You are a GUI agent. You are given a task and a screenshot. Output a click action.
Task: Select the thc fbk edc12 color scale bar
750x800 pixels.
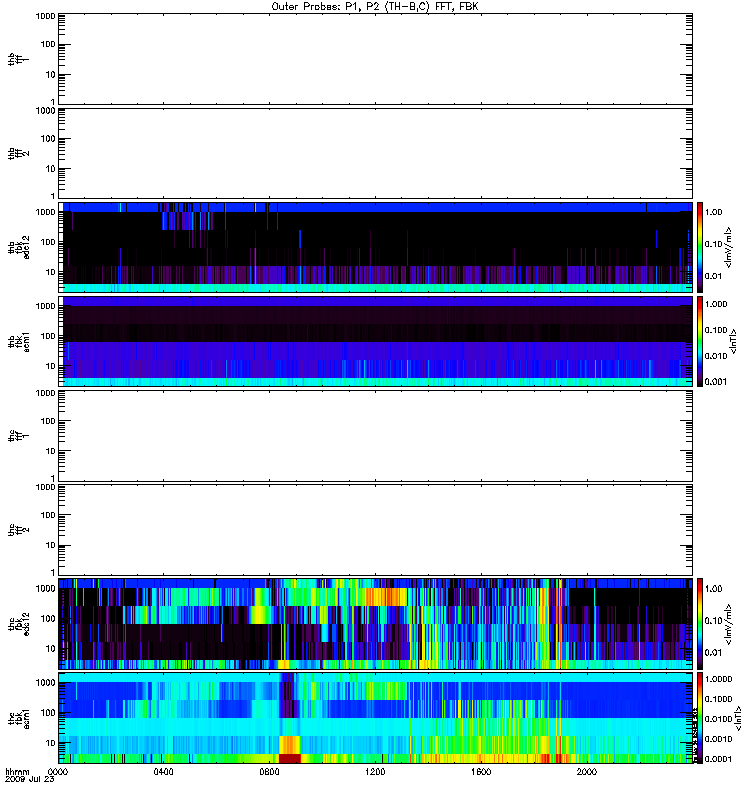(700, 624)
